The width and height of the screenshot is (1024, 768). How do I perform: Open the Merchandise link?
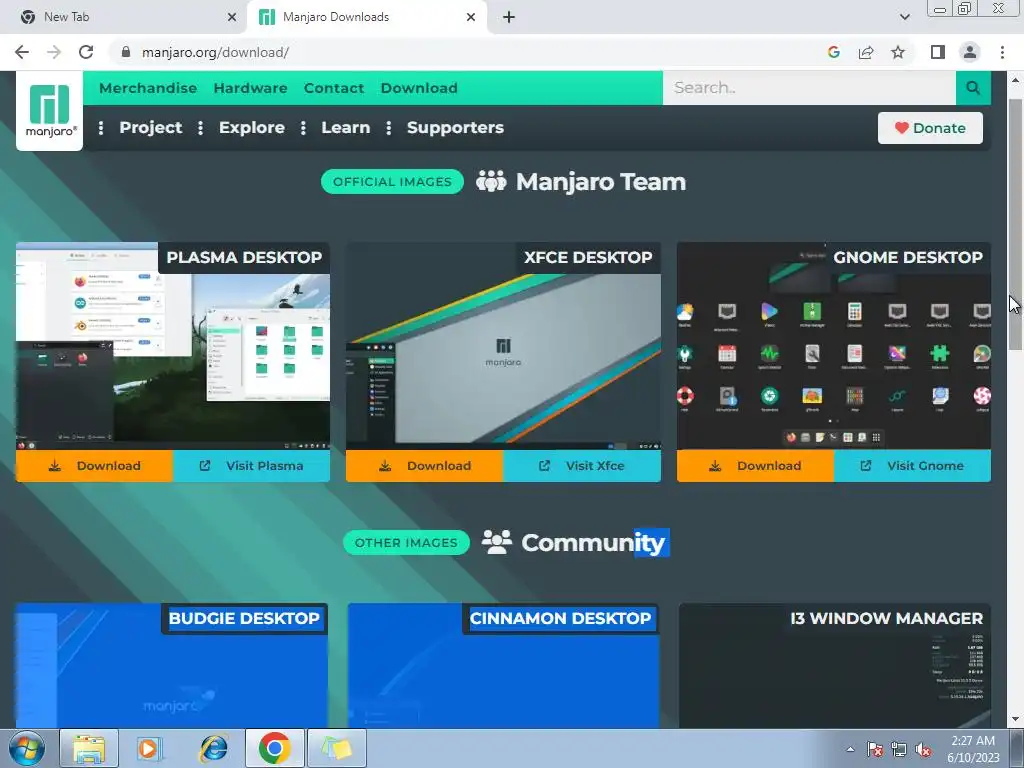tap(148, 88)
